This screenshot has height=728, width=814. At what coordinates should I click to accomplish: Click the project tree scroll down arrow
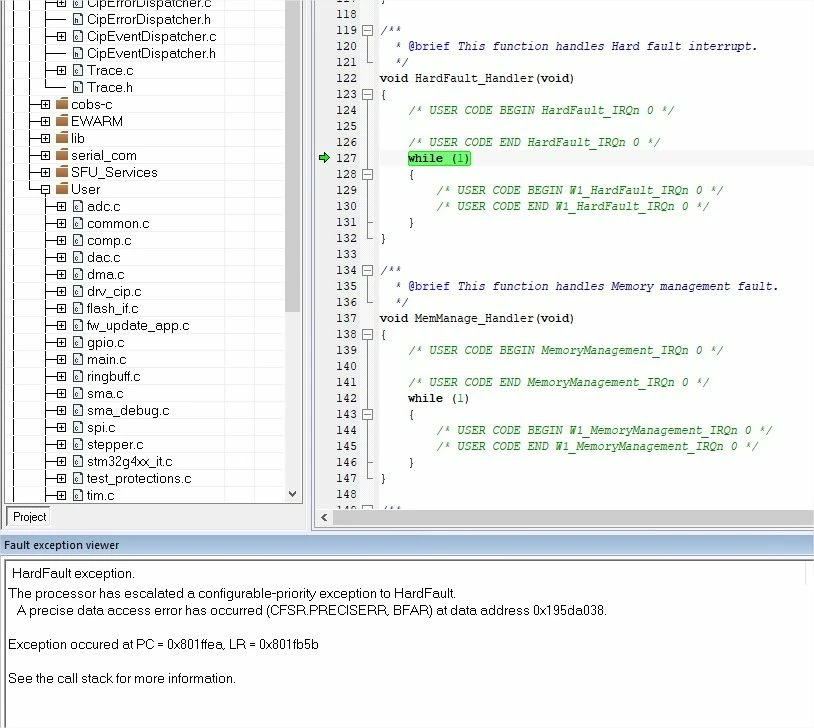292,494
